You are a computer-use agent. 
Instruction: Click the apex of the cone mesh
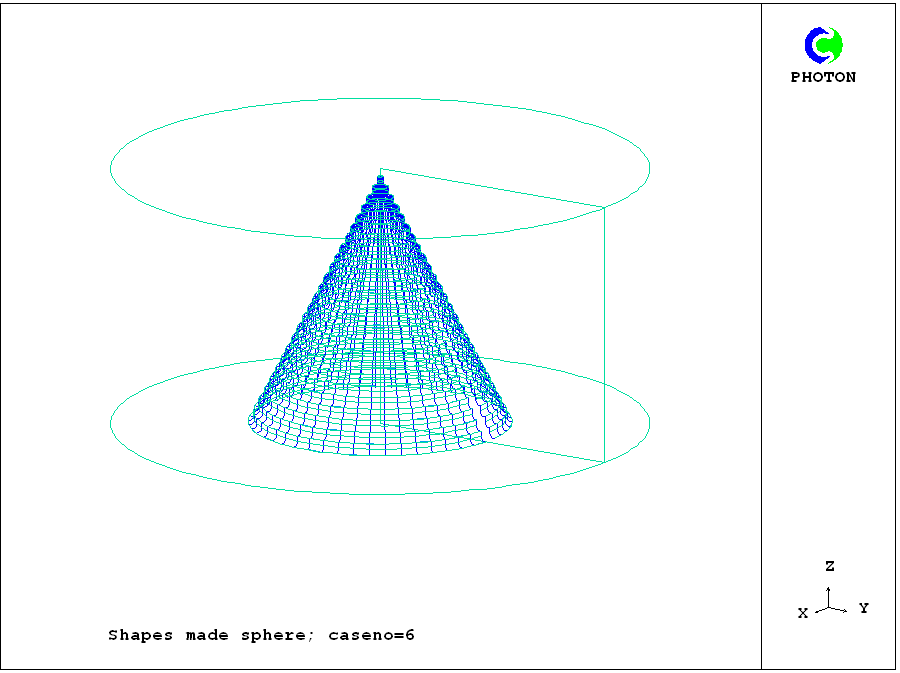click(380, 176)
